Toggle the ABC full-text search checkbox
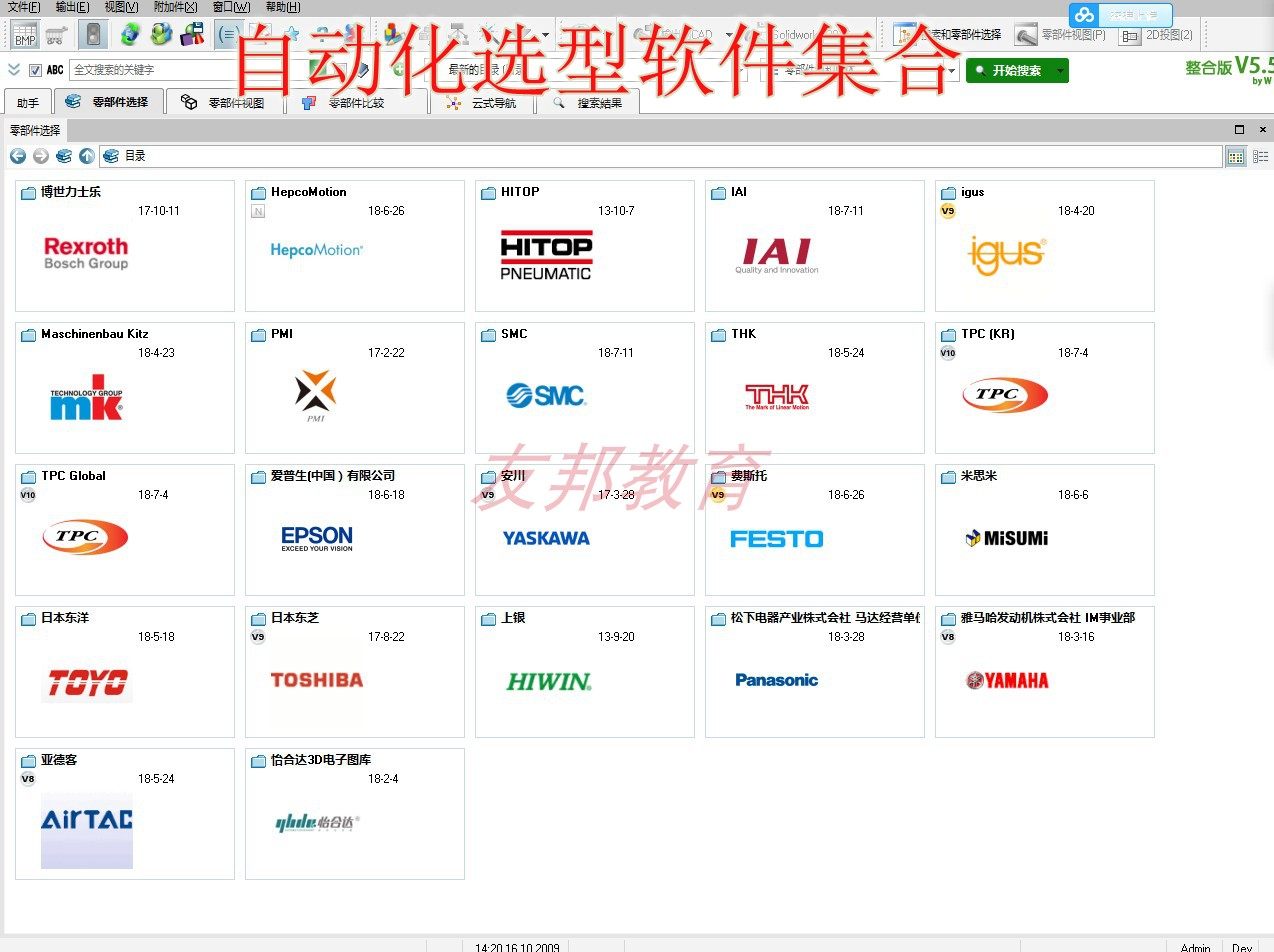 click(x=36, y=70)
